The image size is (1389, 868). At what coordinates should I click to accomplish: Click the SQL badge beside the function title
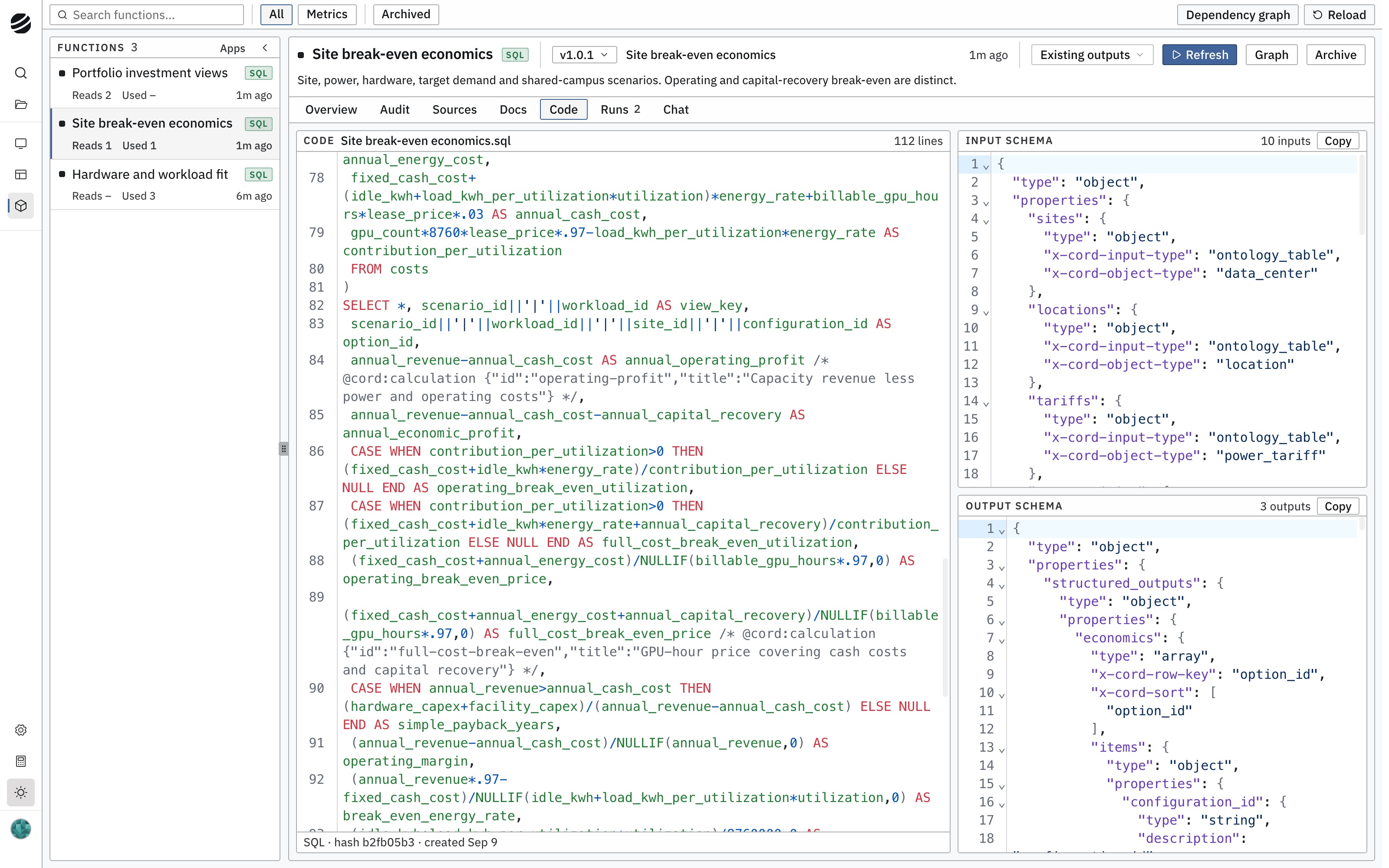pos(515,55)
